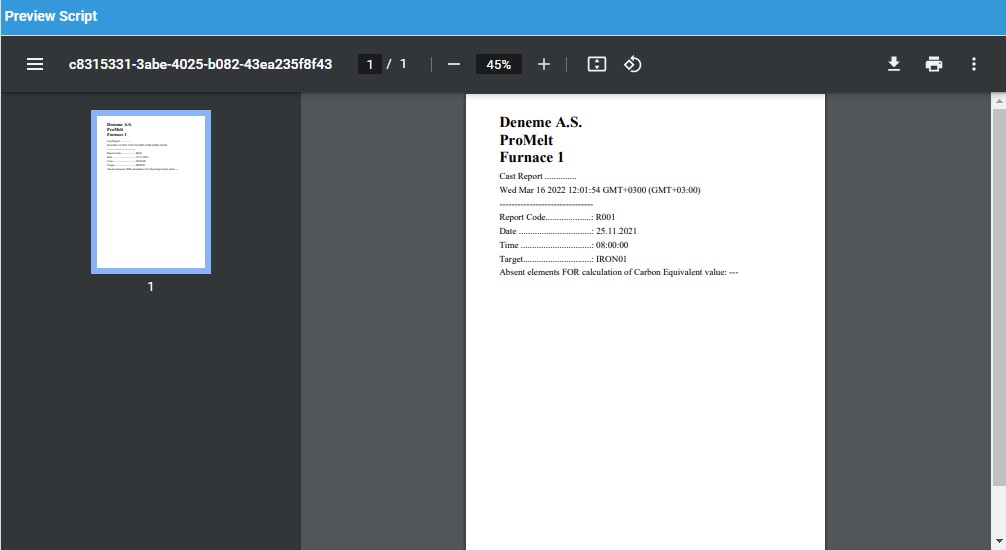Select the page 1 thumbnail

[151, 191]
